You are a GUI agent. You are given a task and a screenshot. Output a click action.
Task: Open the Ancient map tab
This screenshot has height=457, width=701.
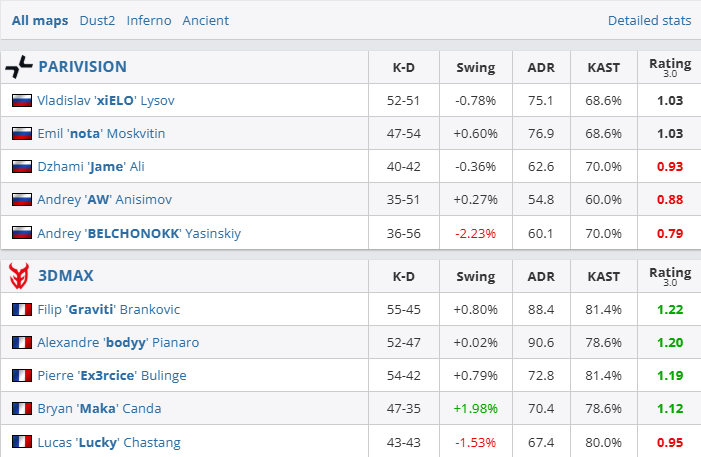coord(205,20)
